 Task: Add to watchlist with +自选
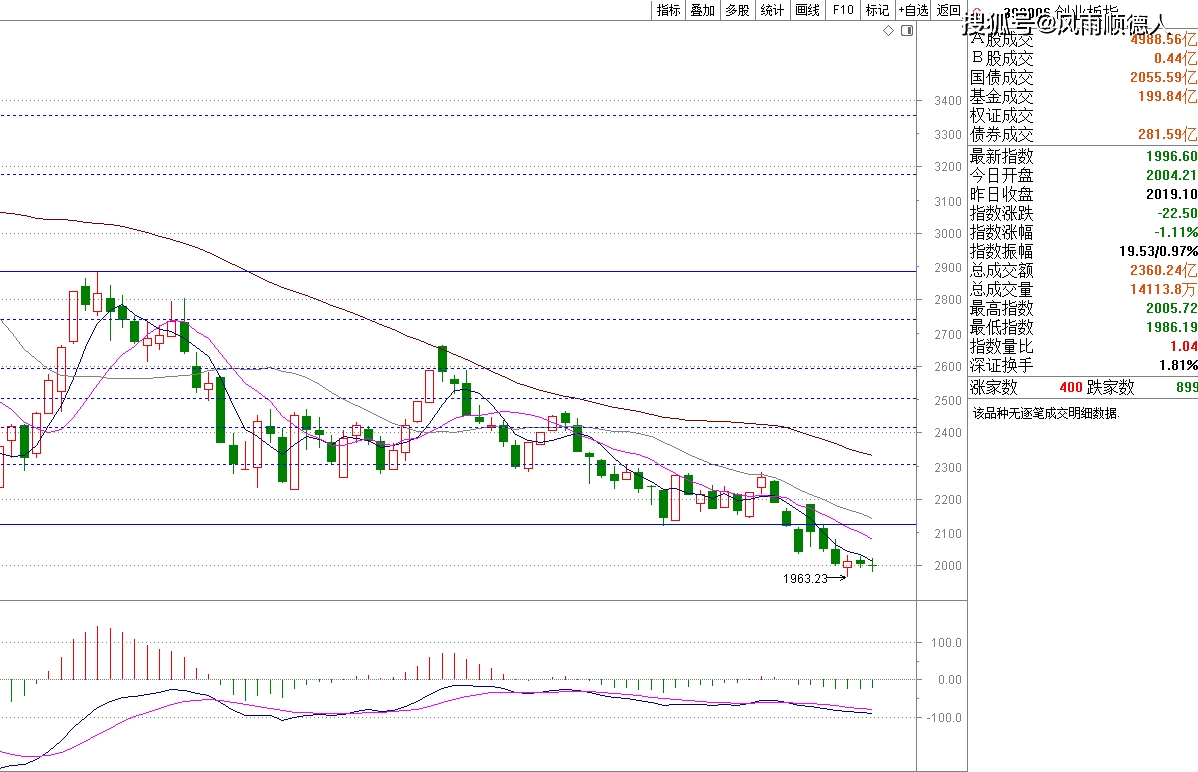(913, 10)
